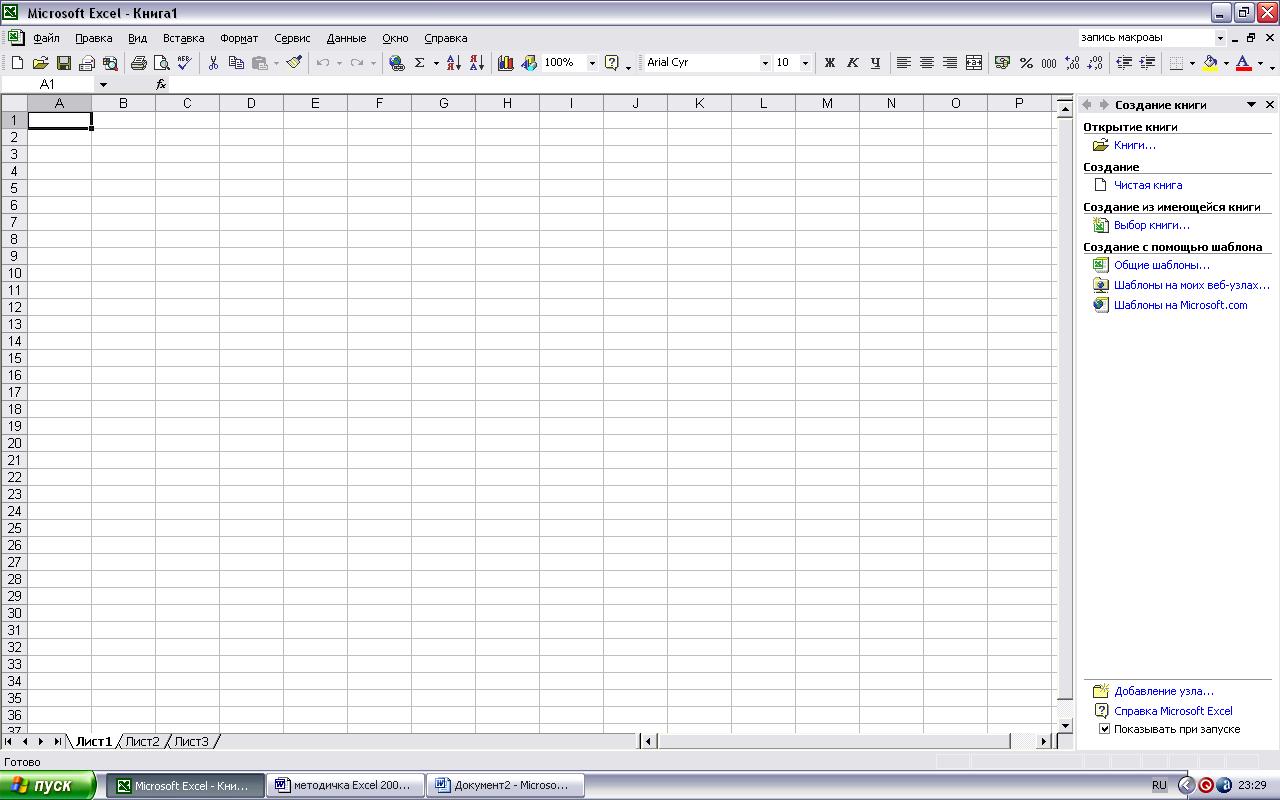Screen dimensions: 1280x800
Task: Expand font color options arrow
Action: (1259, 62)
